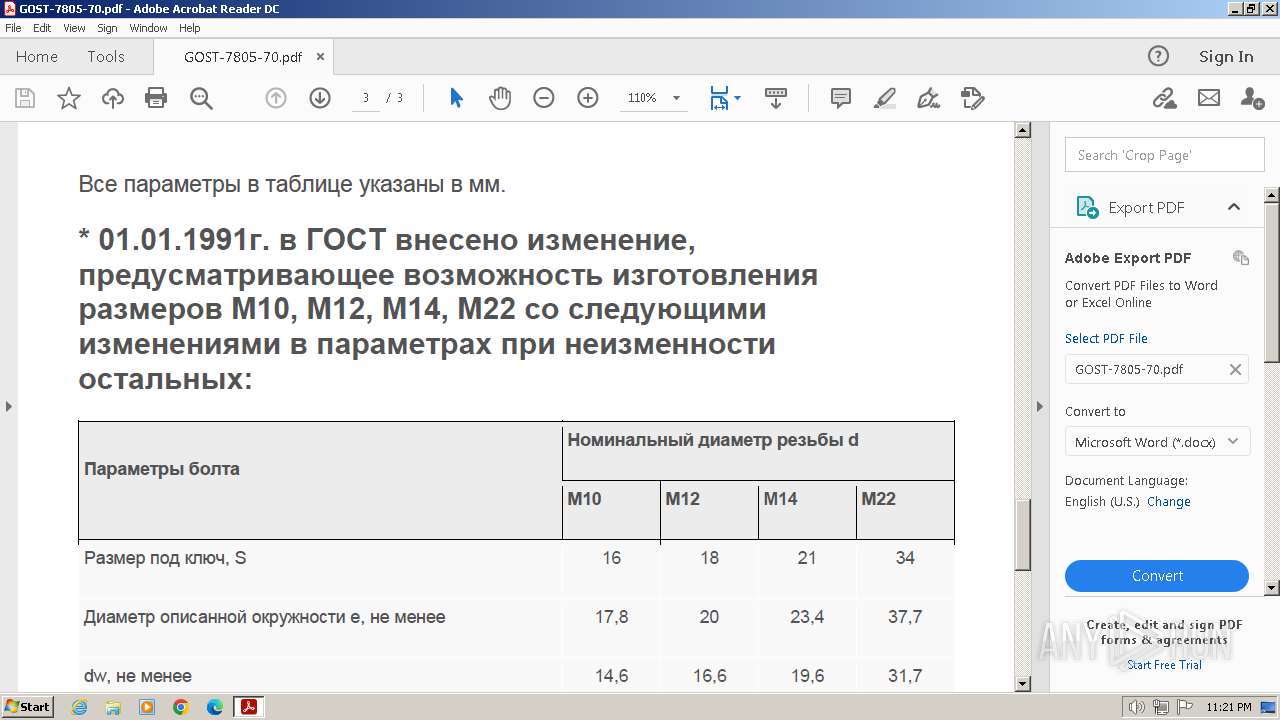Close the GOST-7805-70.pdf tab

pos(320,57)
